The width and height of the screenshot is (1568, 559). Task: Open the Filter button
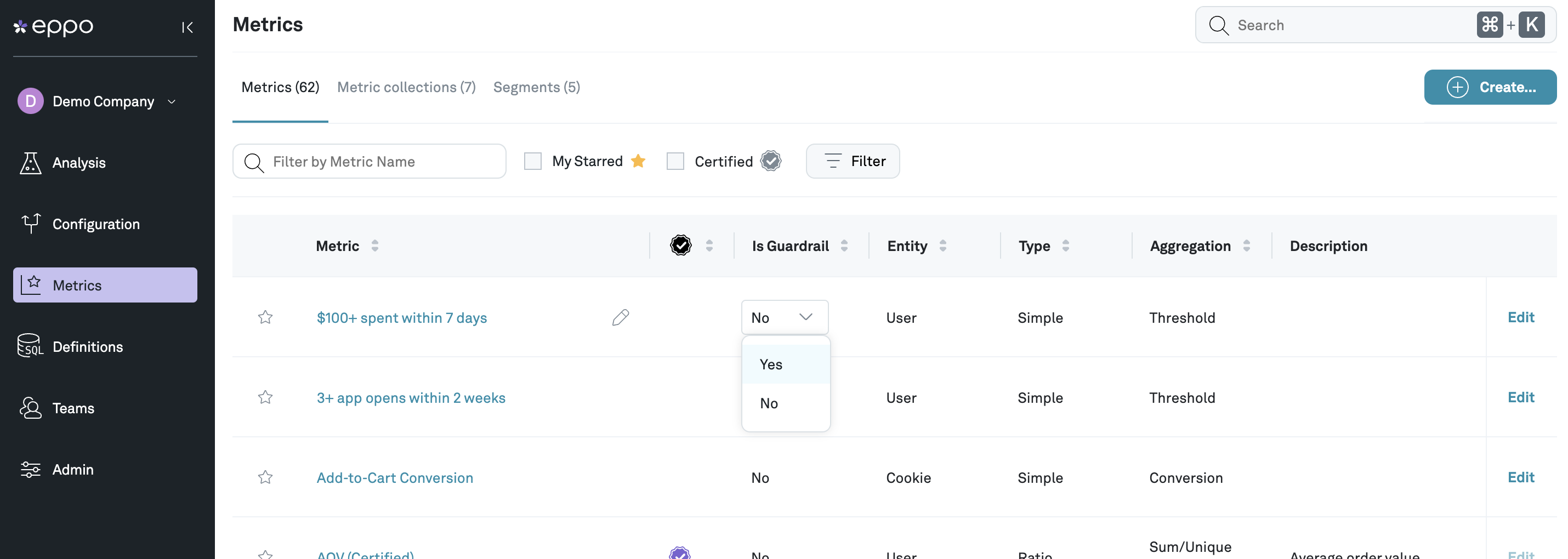tap(852, 161)
